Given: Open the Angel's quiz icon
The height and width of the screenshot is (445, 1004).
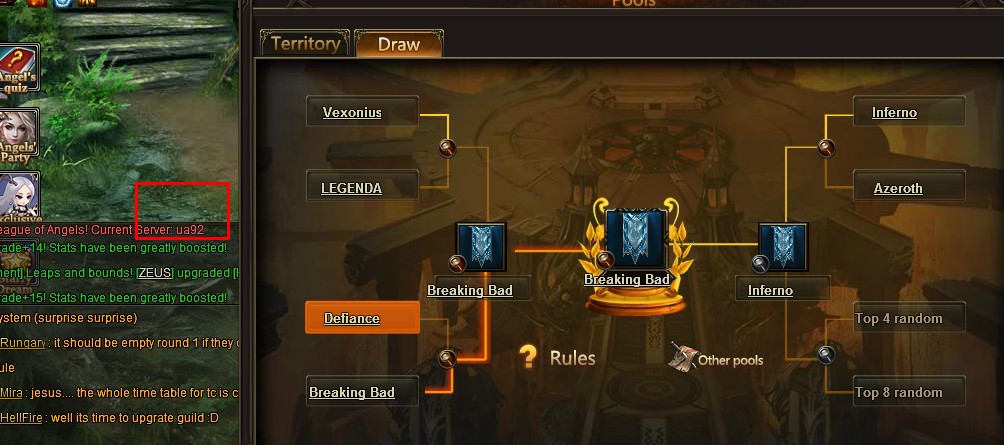Looking at the screenshot, I should click(x=17, y=69).
